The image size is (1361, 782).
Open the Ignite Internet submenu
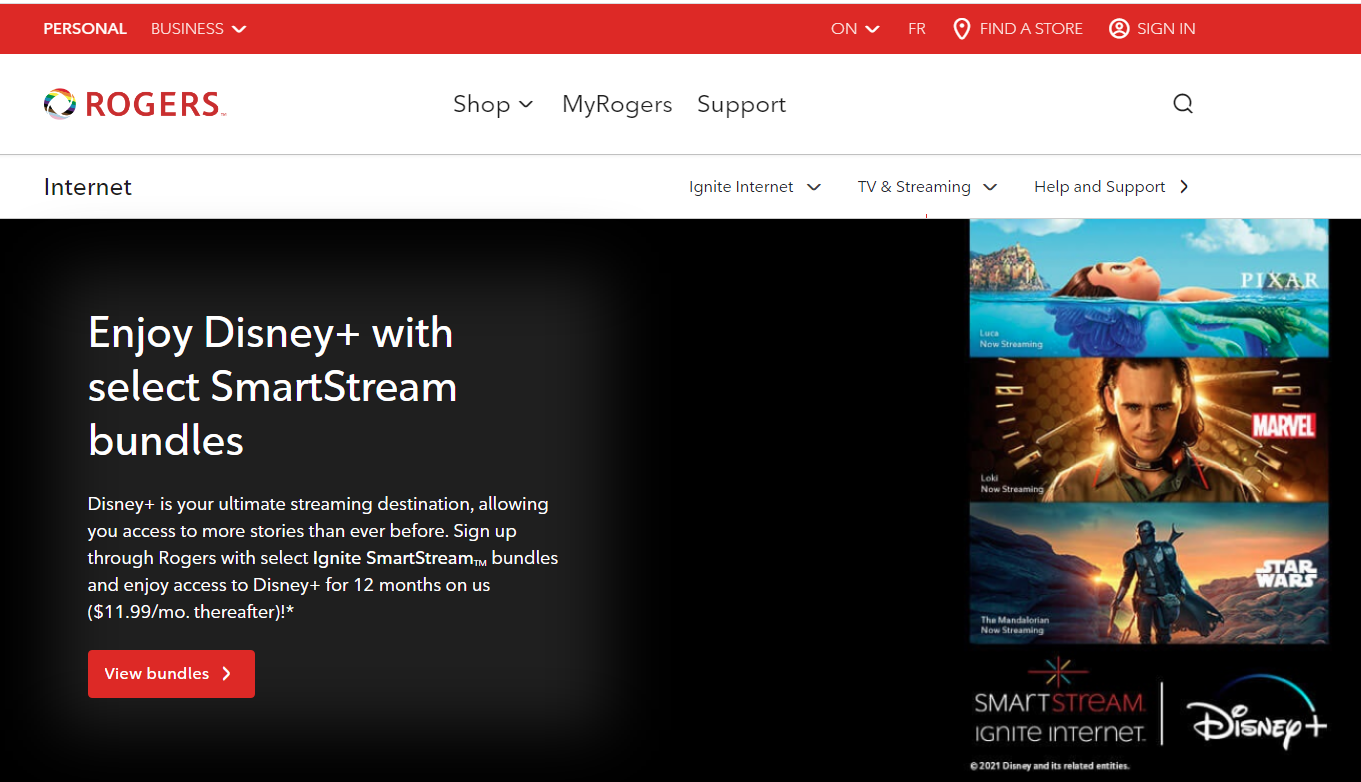pos(755,187)
